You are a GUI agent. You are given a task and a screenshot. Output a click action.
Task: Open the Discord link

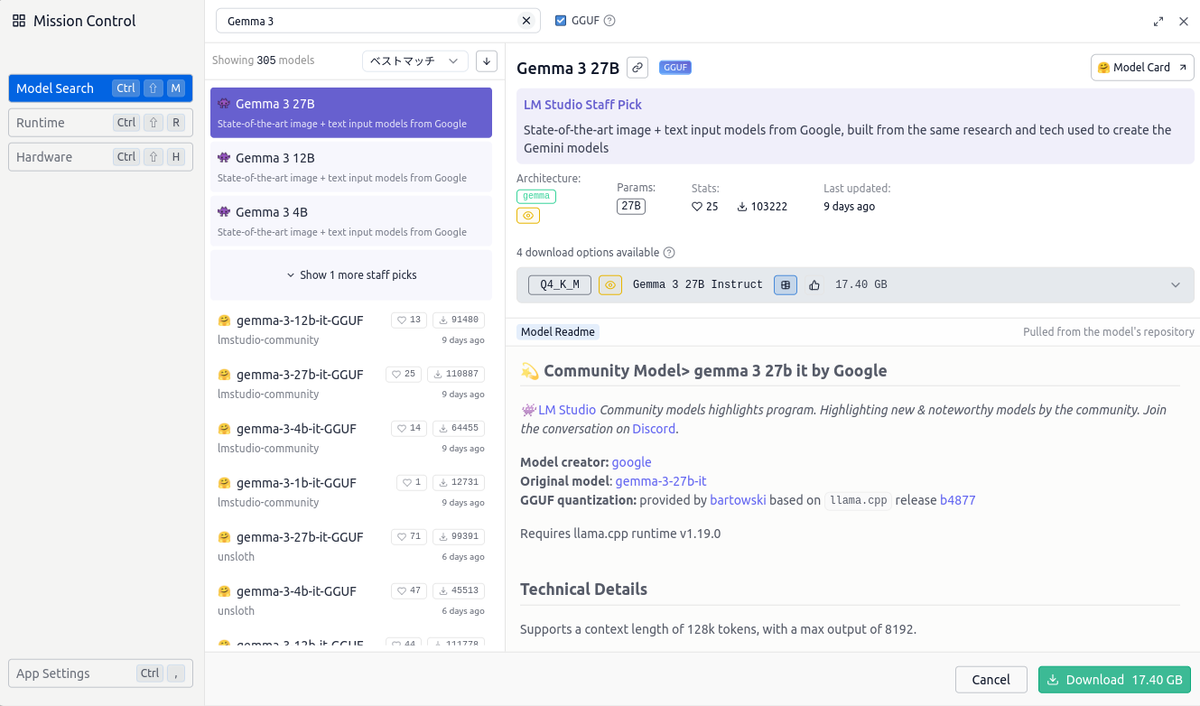654,428
